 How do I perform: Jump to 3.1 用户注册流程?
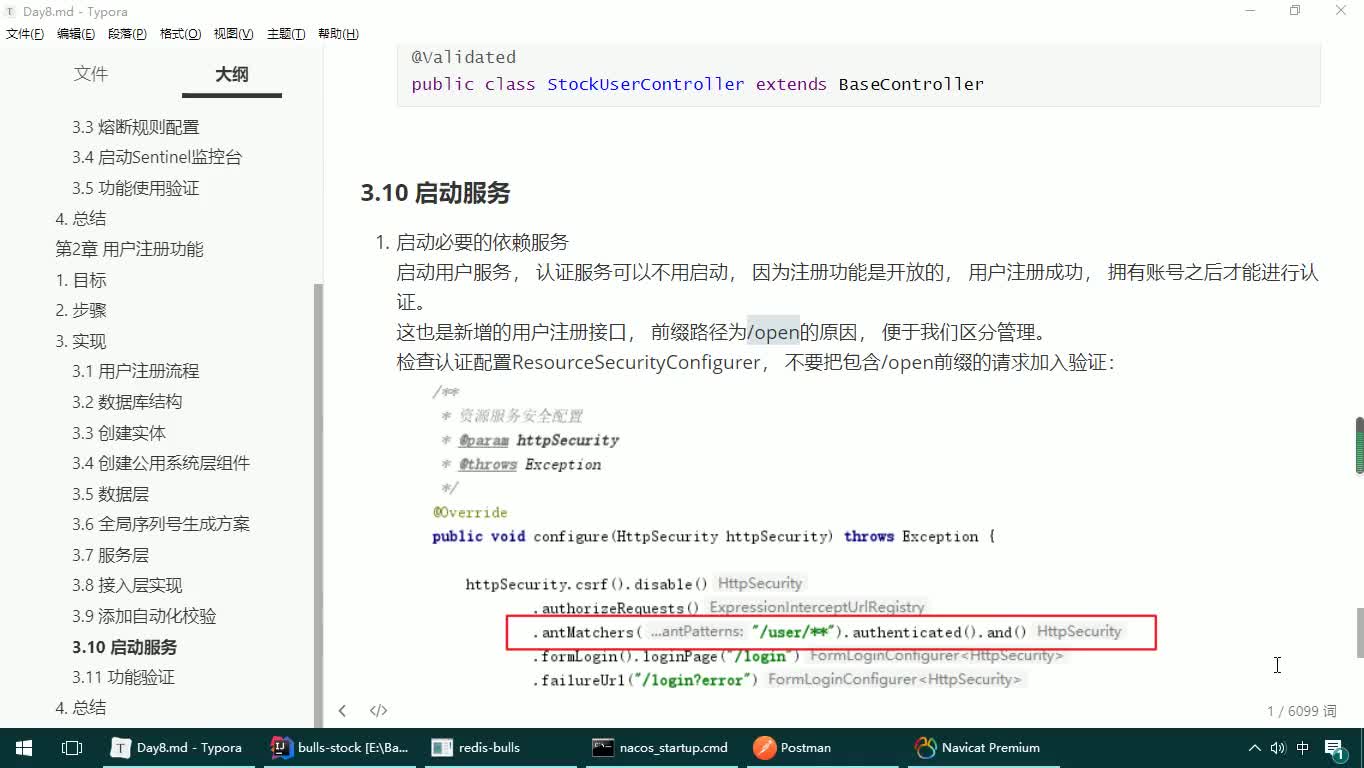coord(135,371)
